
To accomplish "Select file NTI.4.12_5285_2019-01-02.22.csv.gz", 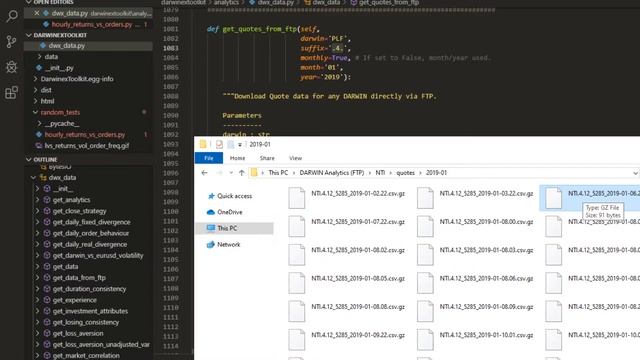I will point(347,198).
